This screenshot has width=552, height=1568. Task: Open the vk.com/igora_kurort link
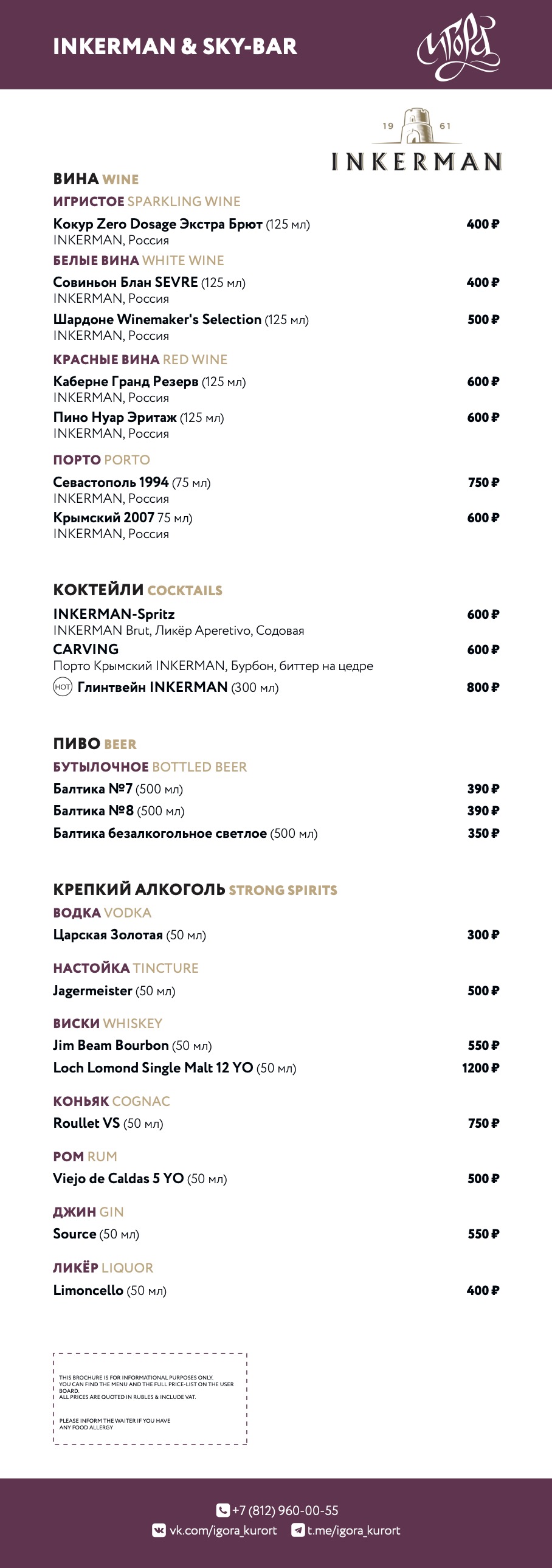pyautogui.click(x=223, y=1530)
